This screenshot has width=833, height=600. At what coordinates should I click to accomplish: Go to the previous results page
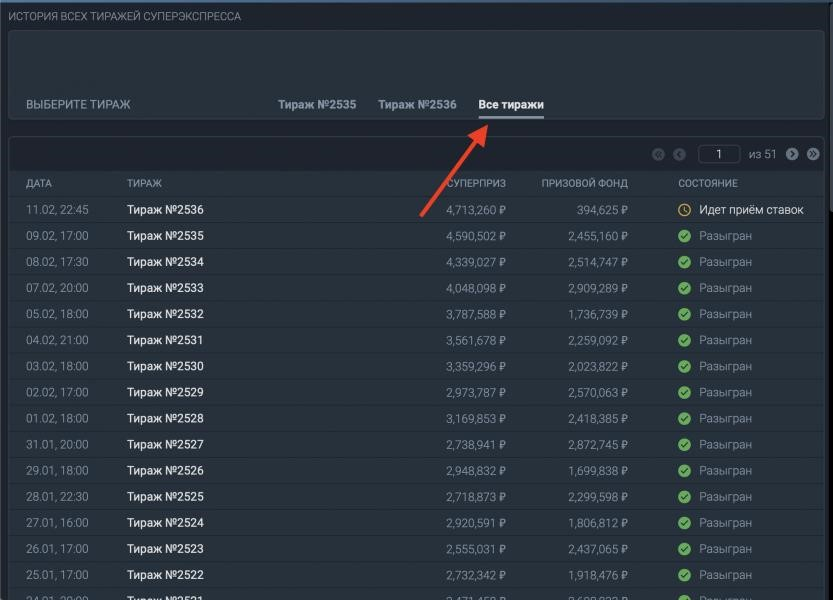tap(679, 155)
